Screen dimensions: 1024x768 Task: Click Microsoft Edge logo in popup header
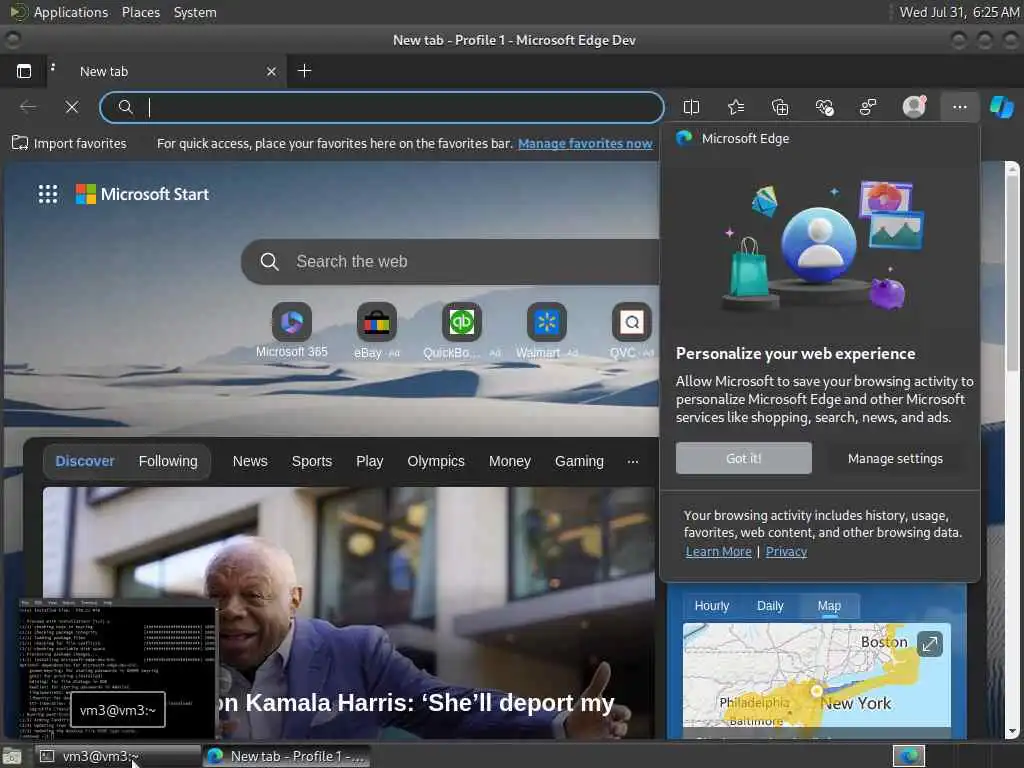[x=684, y=138]
